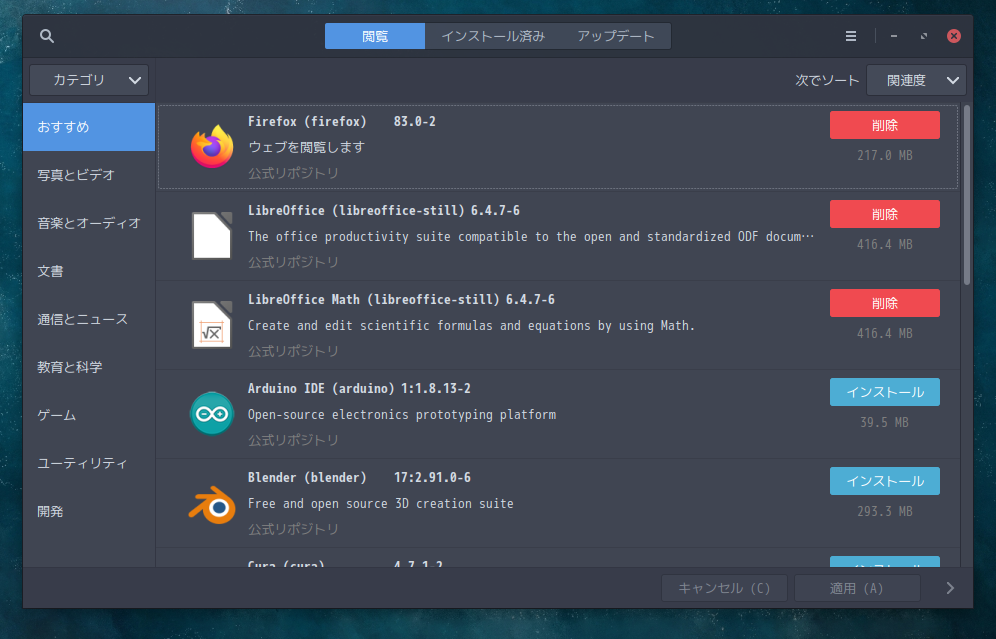Select the おすすめ category
Image resolution: width=996 pixels, height=639 pixels.
(x=89, y=127)
